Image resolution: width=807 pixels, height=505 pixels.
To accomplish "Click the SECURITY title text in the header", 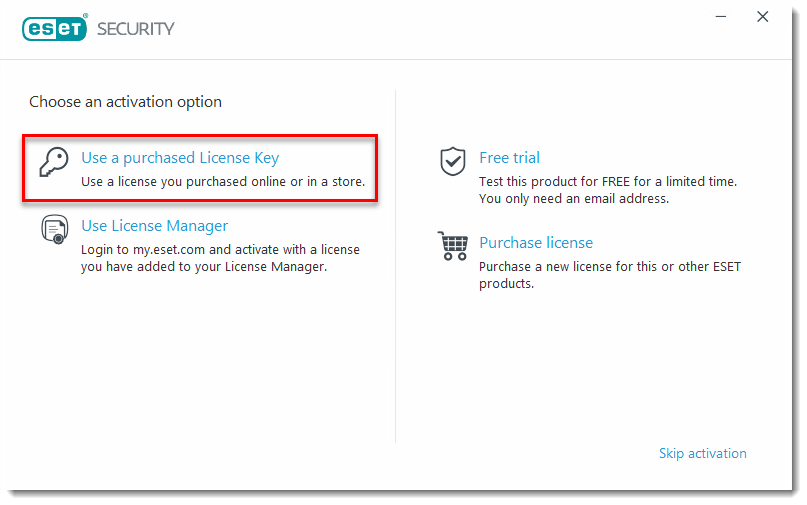I will (x=136, y=29).
